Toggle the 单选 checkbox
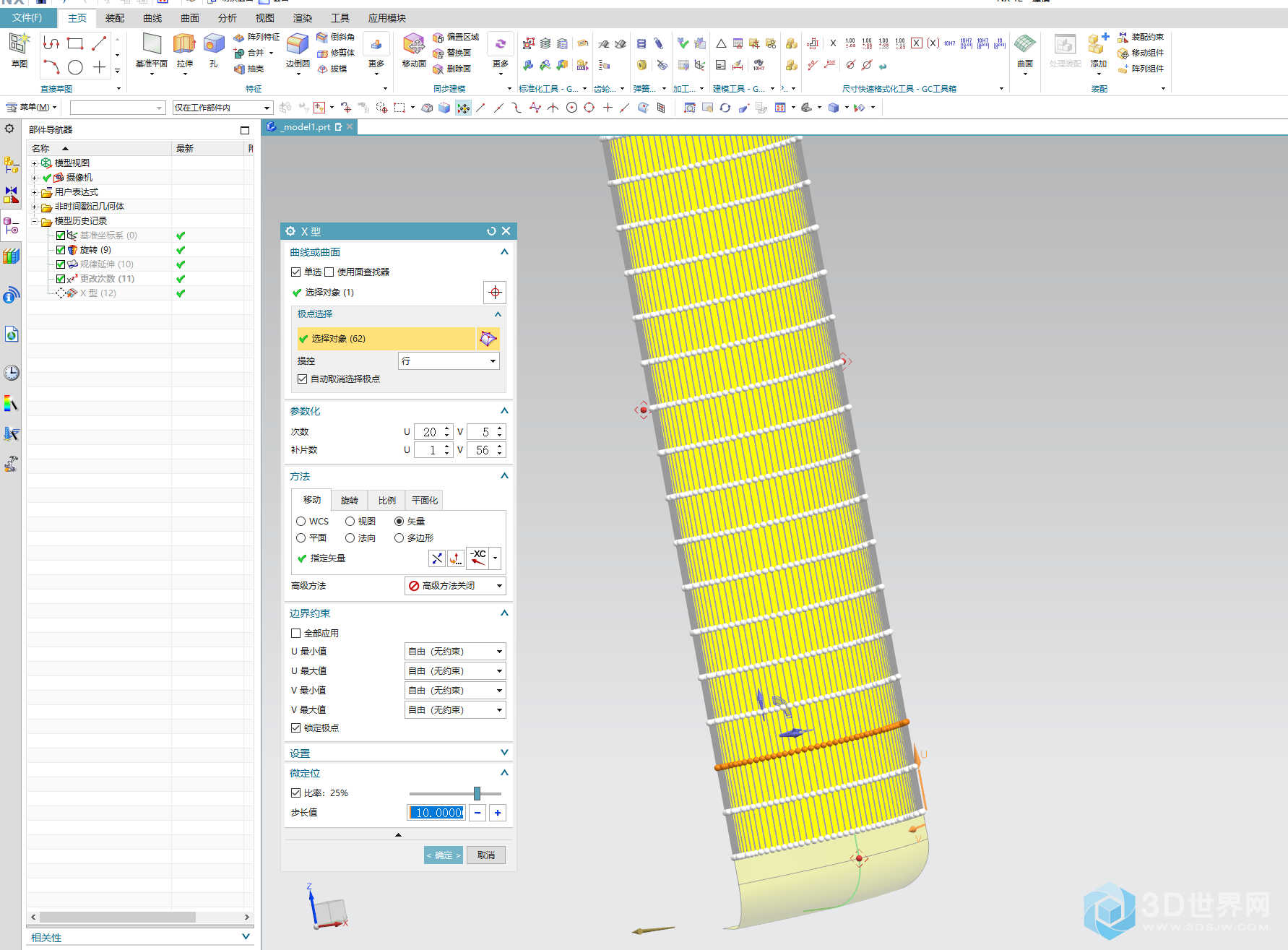 click(x=295, y=272)
